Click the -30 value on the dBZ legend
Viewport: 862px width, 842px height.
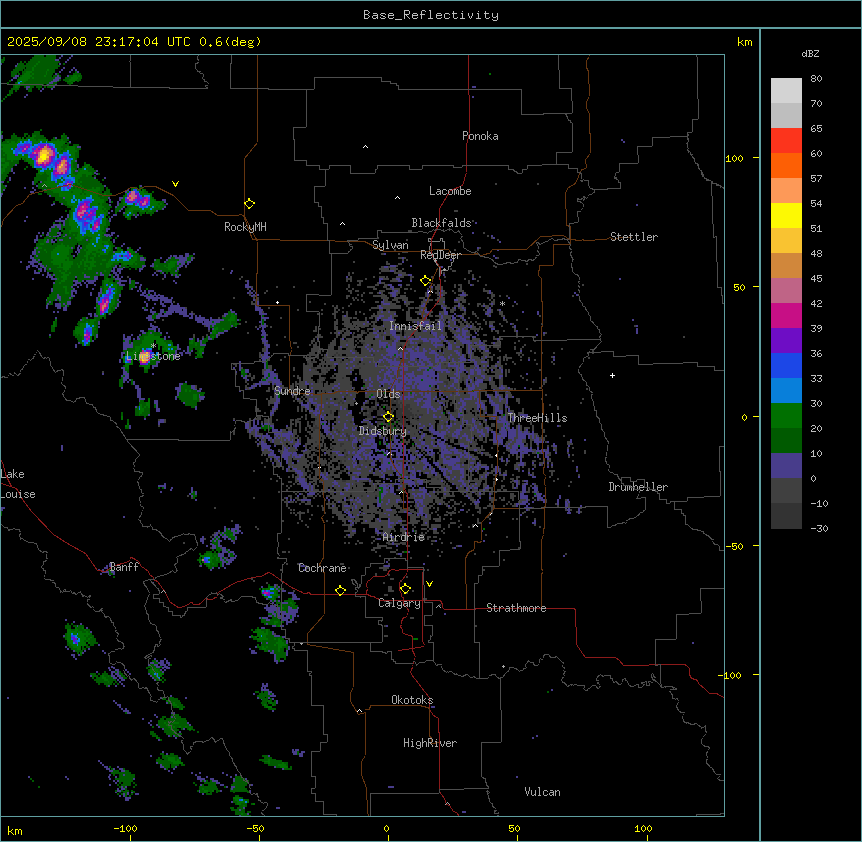pyautogui.click(x=820, y=528)
